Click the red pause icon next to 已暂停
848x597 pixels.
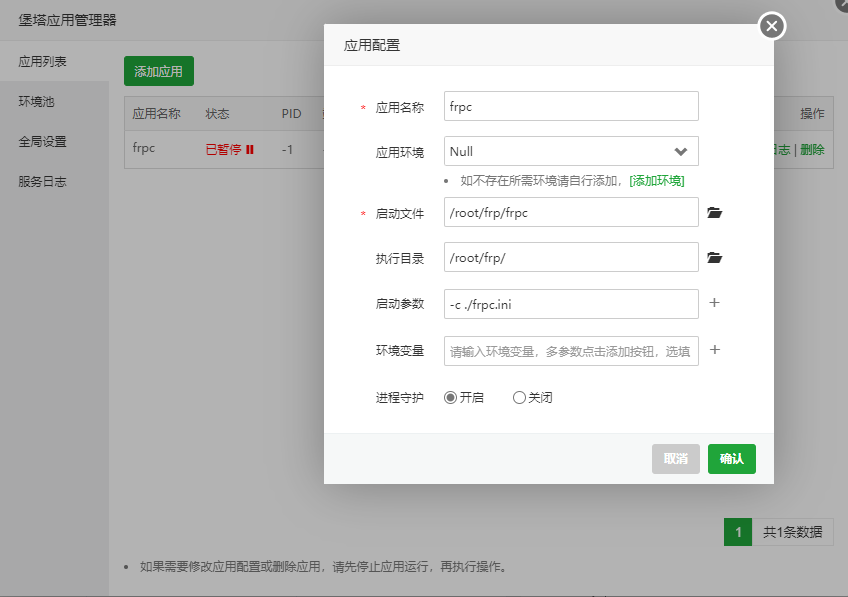[x=249, y=150]
